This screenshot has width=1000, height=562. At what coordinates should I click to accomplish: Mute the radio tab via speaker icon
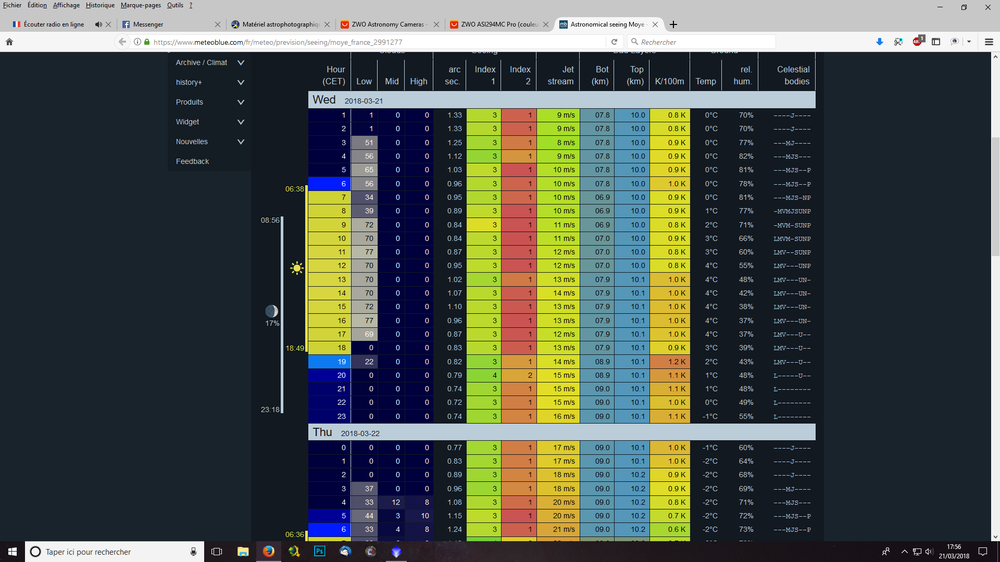pos(98,24)
